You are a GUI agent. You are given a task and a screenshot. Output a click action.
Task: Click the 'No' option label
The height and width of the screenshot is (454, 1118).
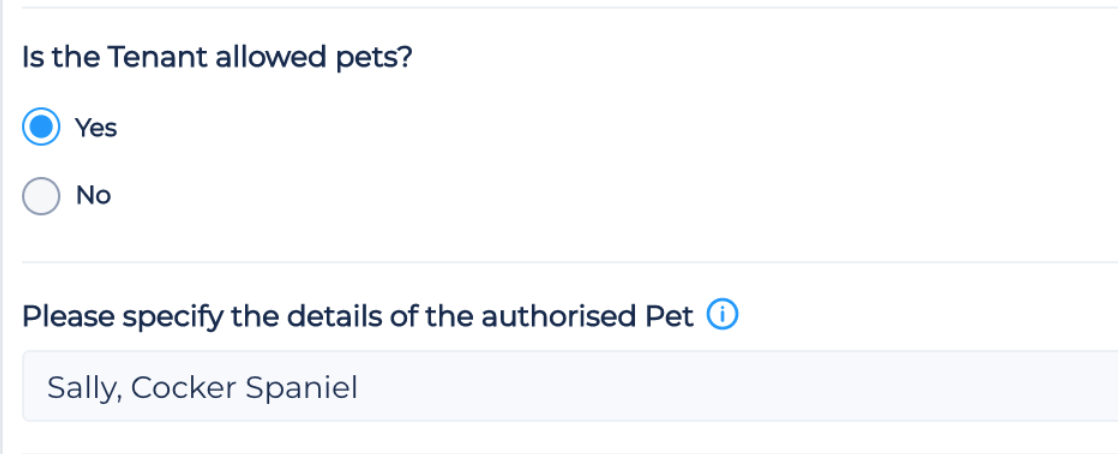pyautogui.click(x=93, y=195)
